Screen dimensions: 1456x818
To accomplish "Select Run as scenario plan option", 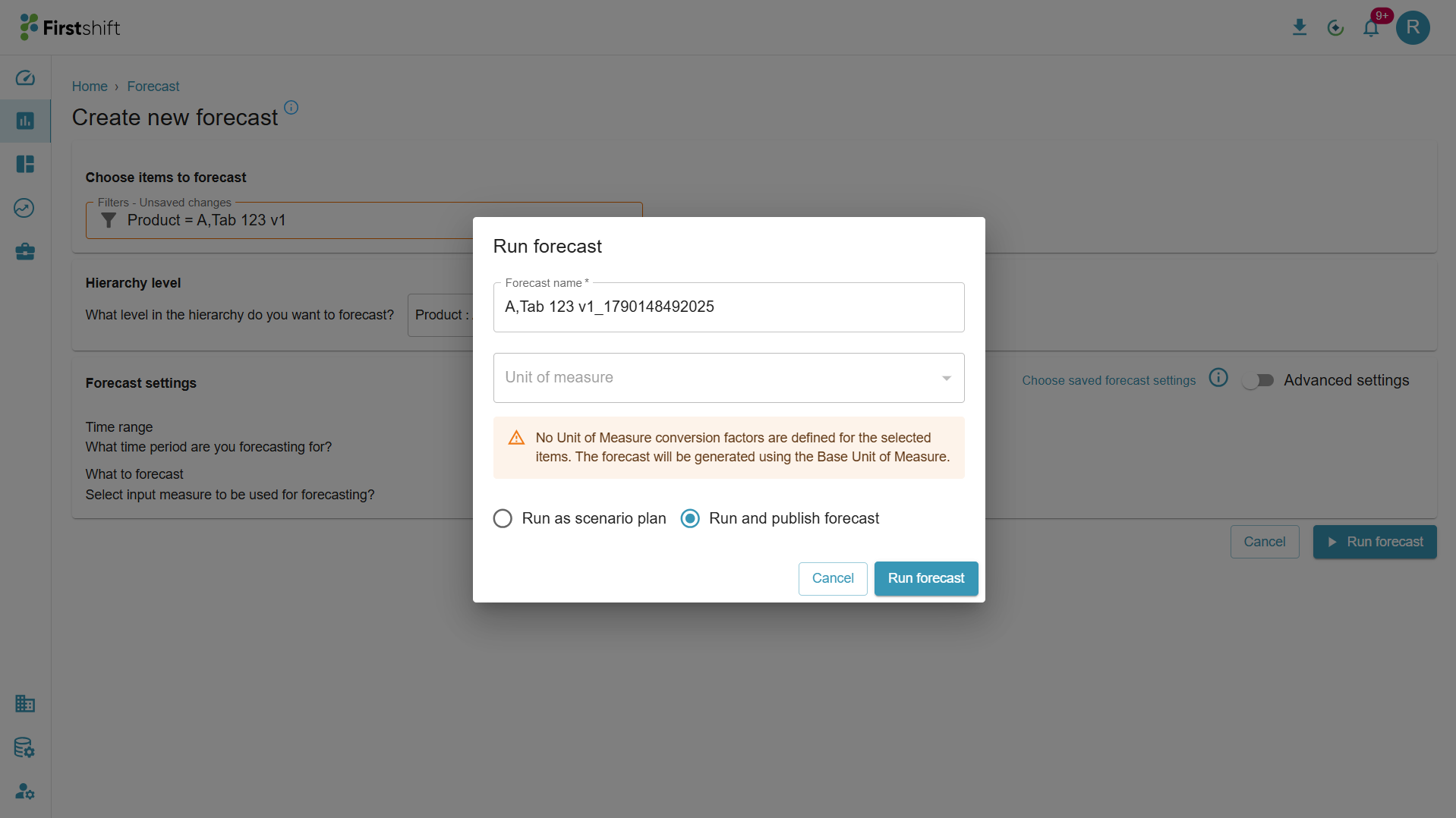I will (x=579, y=518).
